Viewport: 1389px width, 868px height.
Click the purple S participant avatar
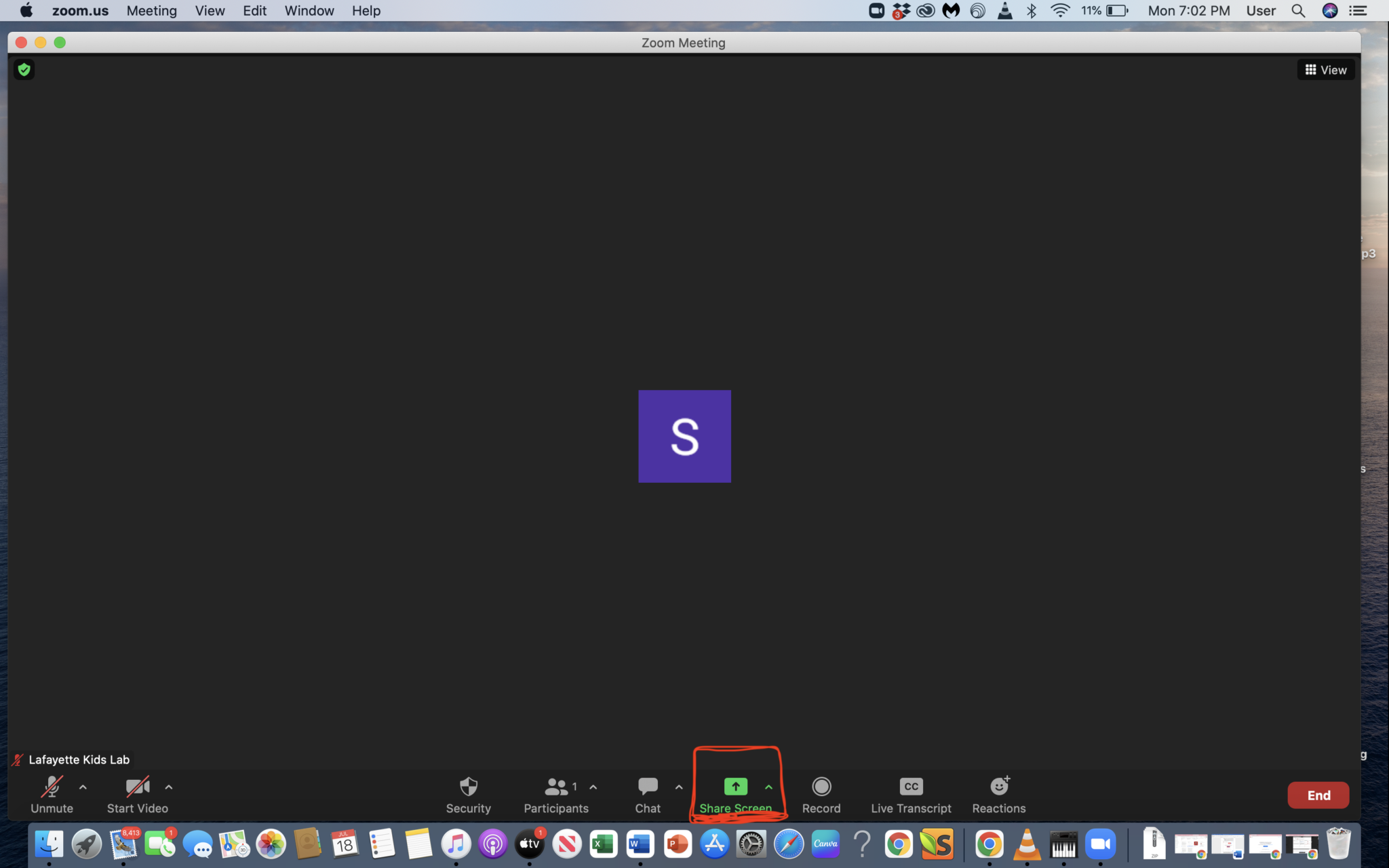684,436
